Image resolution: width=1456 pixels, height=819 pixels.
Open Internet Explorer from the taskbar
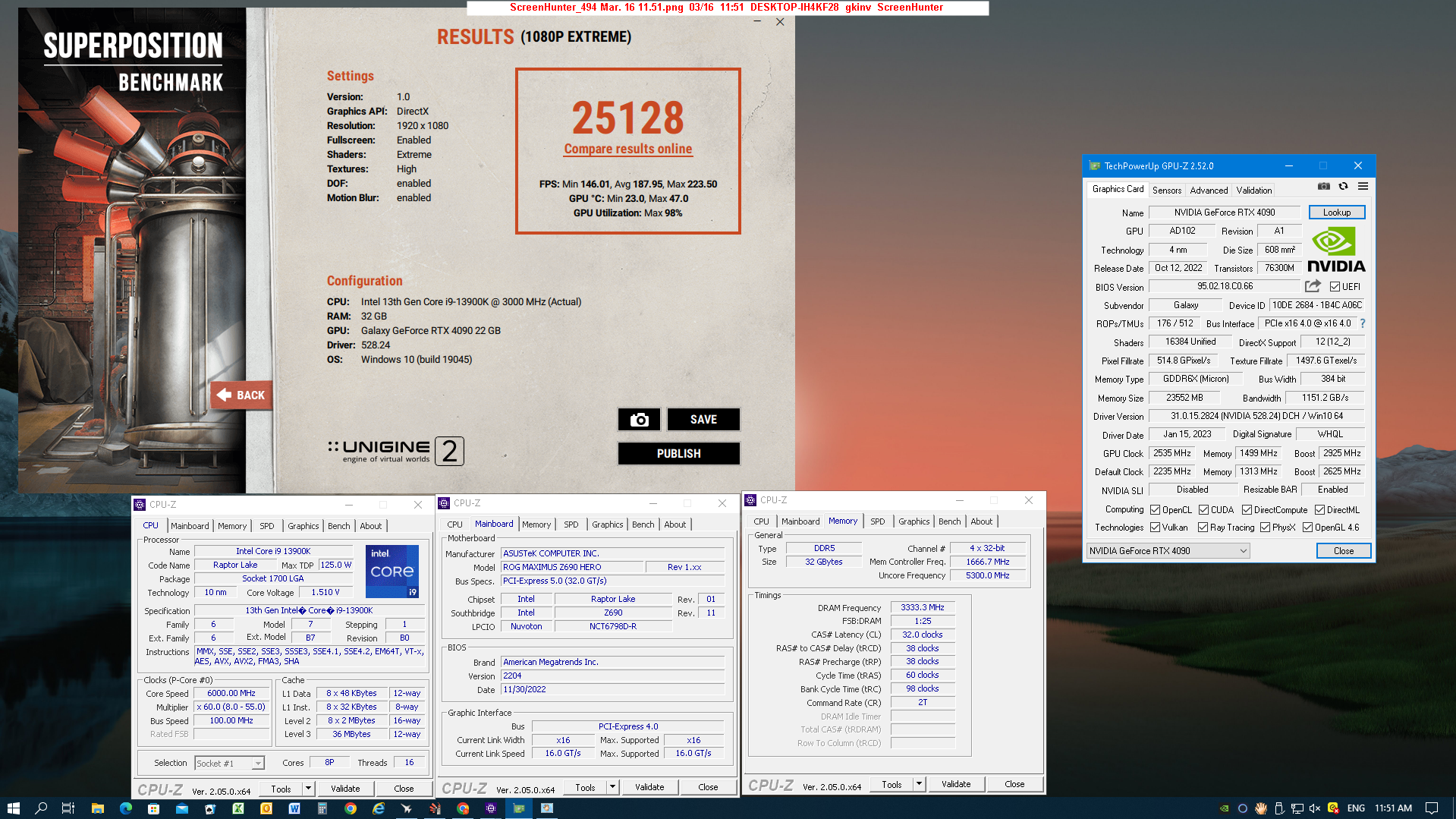pos(379,808)
